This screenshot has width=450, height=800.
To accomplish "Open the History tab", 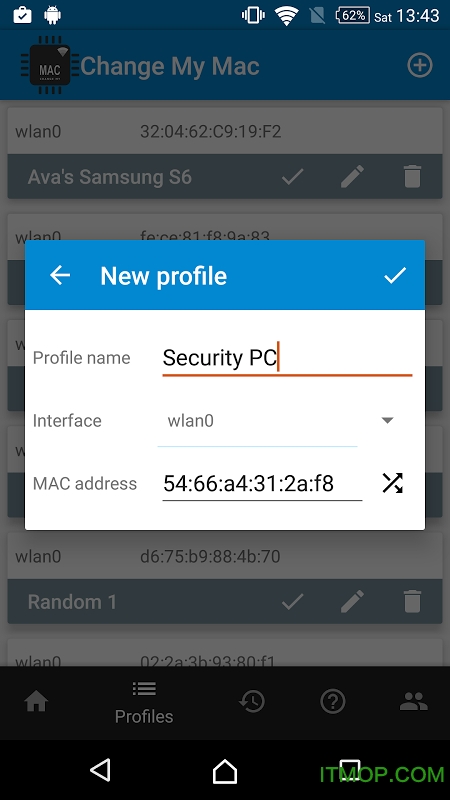I will [x=252, y=702].
